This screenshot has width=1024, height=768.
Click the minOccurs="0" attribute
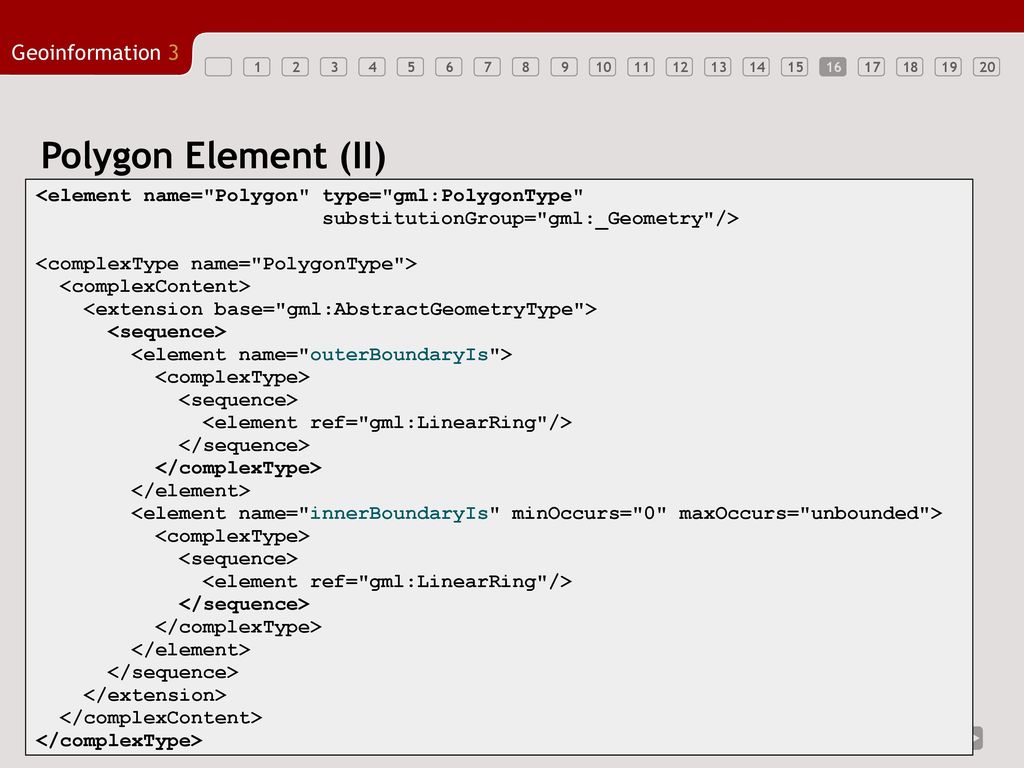[589, 513]
